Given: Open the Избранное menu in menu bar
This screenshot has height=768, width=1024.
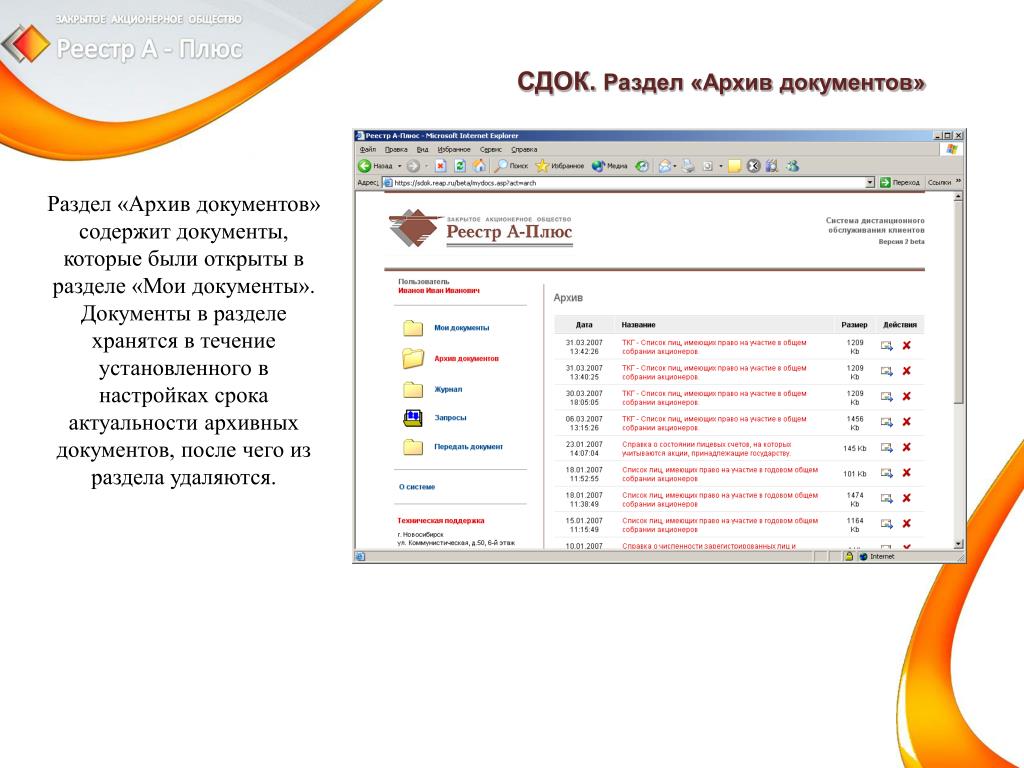Looking at the screenshot, I should pyautogui.click(x=454, y=150).
